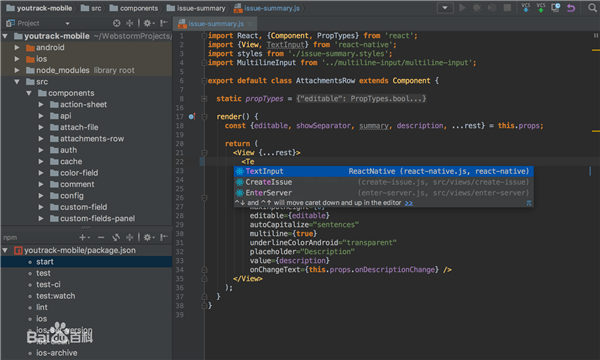Image resolution: width=600 pixels, height=360 pixels.
Task: Expand the android folder
Action: coord(17,47)
